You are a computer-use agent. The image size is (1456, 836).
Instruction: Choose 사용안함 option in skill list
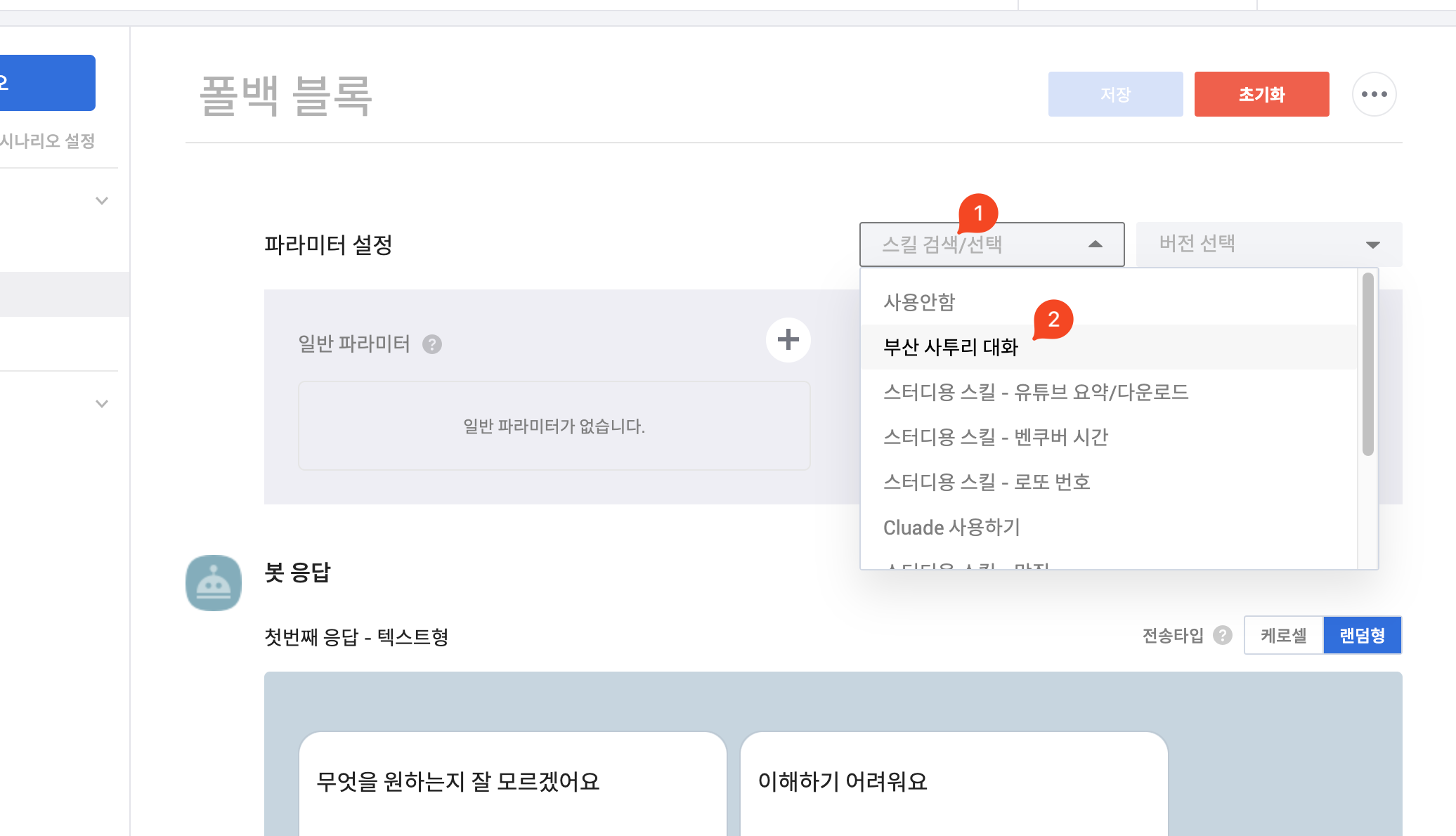[919, 302]
